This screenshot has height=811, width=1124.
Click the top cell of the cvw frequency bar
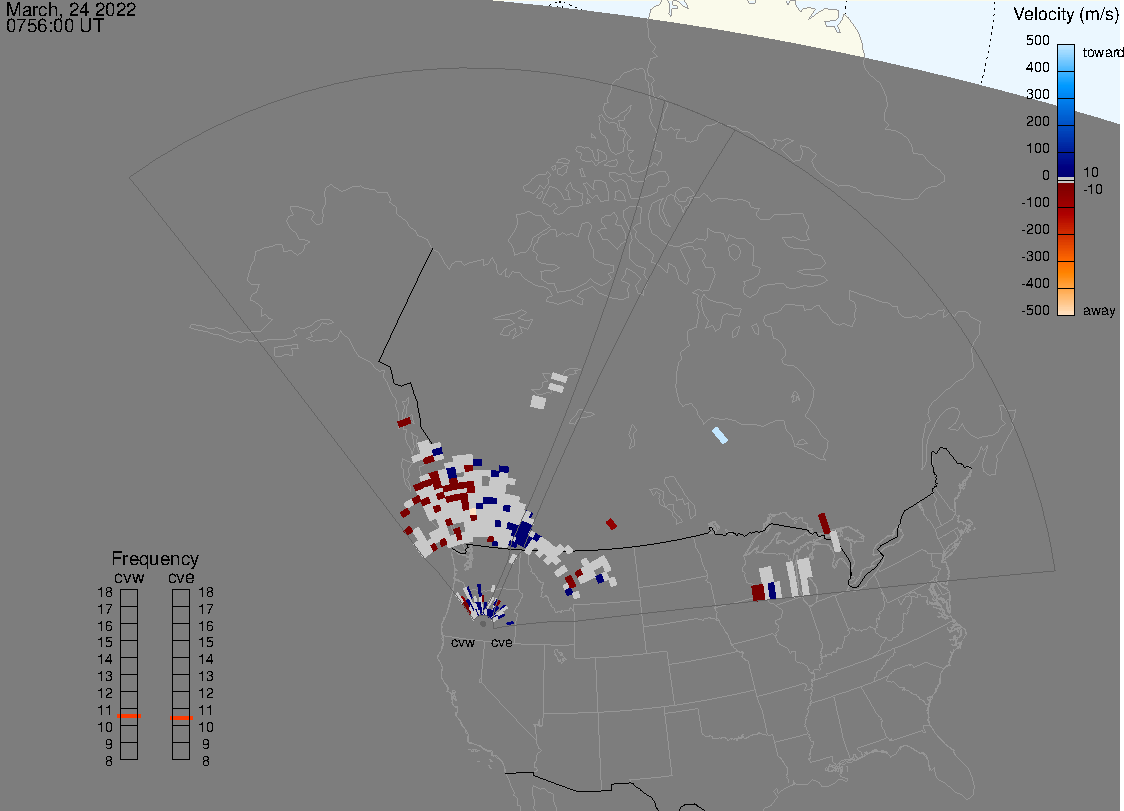pyautogui.click(x=129, y=598)
